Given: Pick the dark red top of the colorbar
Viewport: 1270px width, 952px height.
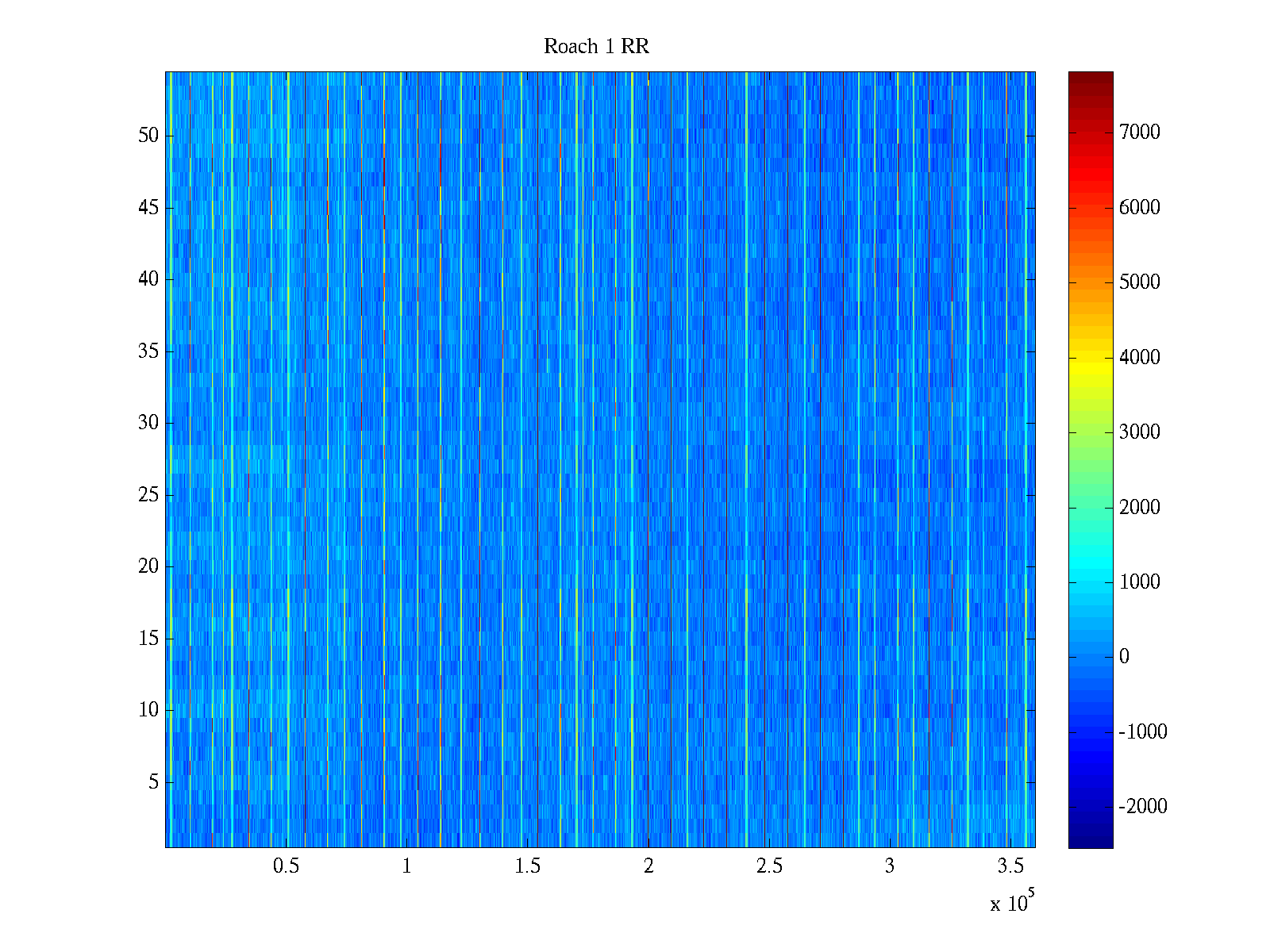Looking at the screenshot, I should click(x=1091, y=78).
